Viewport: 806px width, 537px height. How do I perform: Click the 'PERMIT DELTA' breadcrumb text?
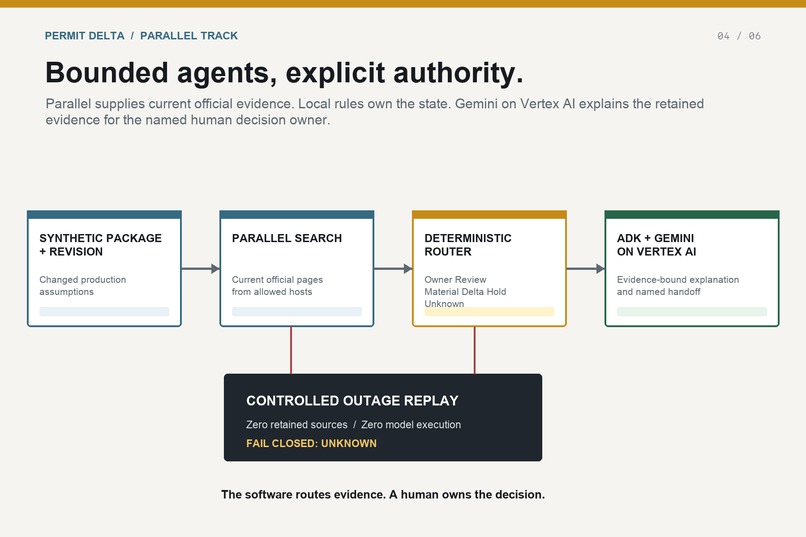tap(84, 36)
